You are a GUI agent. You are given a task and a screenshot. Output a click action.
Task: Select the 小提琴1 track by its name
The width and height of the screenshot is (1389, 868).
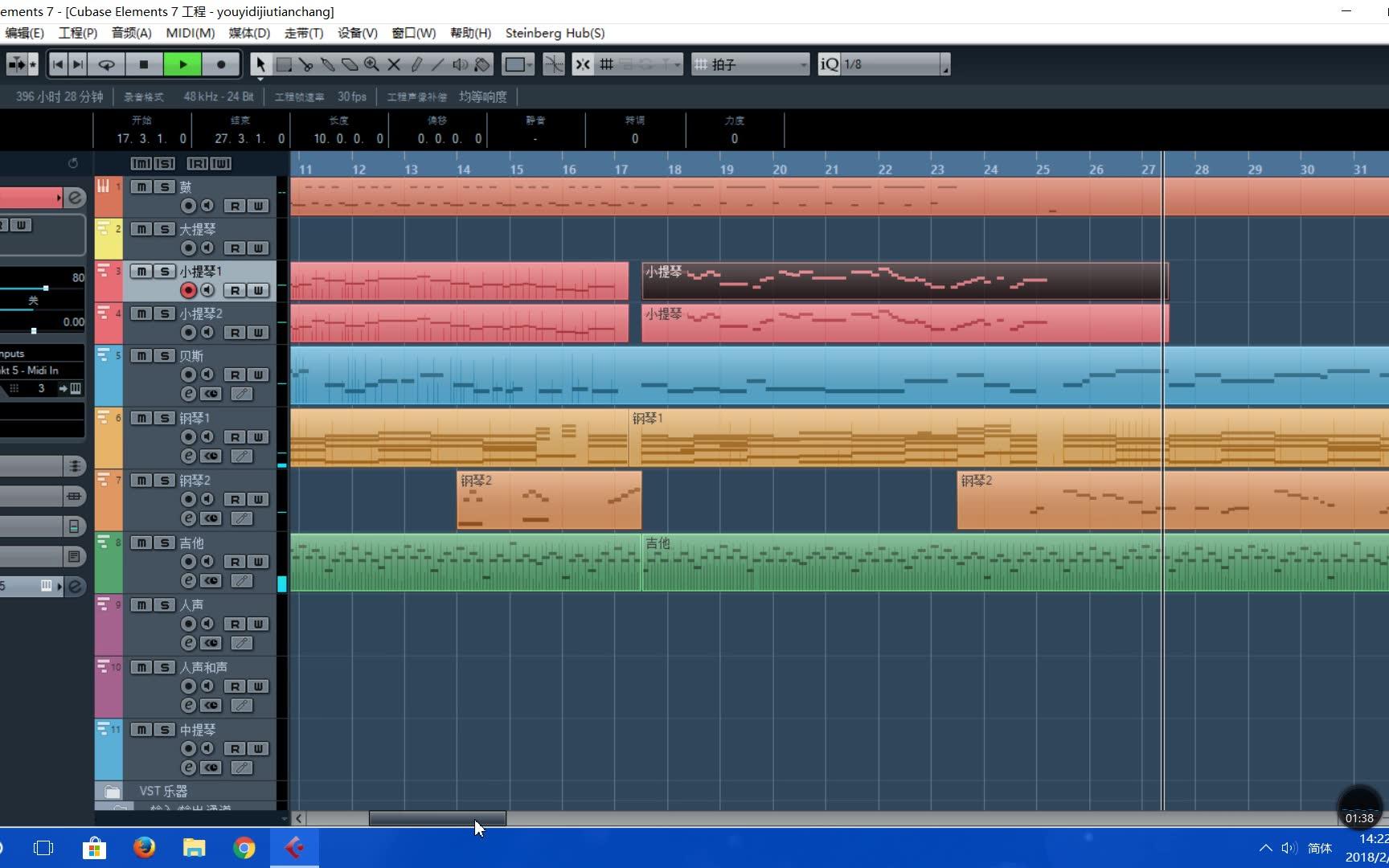pyautogui.click(x=200, y=272)
